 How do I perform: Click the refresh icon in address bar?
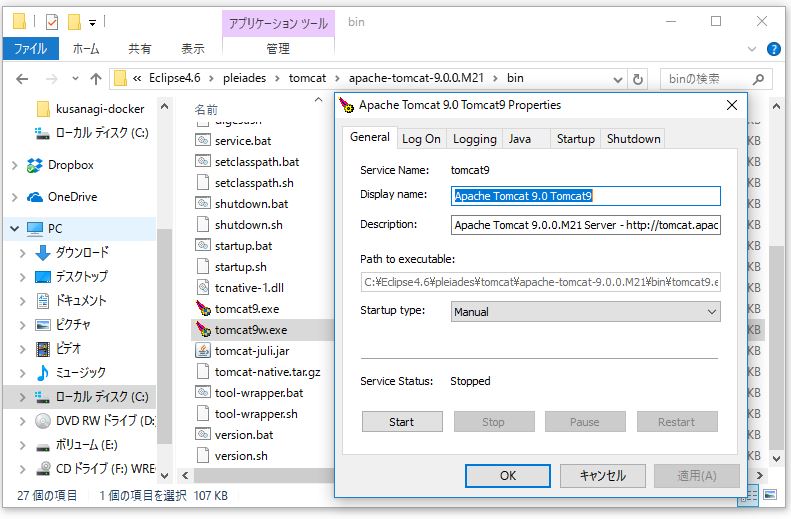[638, 79]
